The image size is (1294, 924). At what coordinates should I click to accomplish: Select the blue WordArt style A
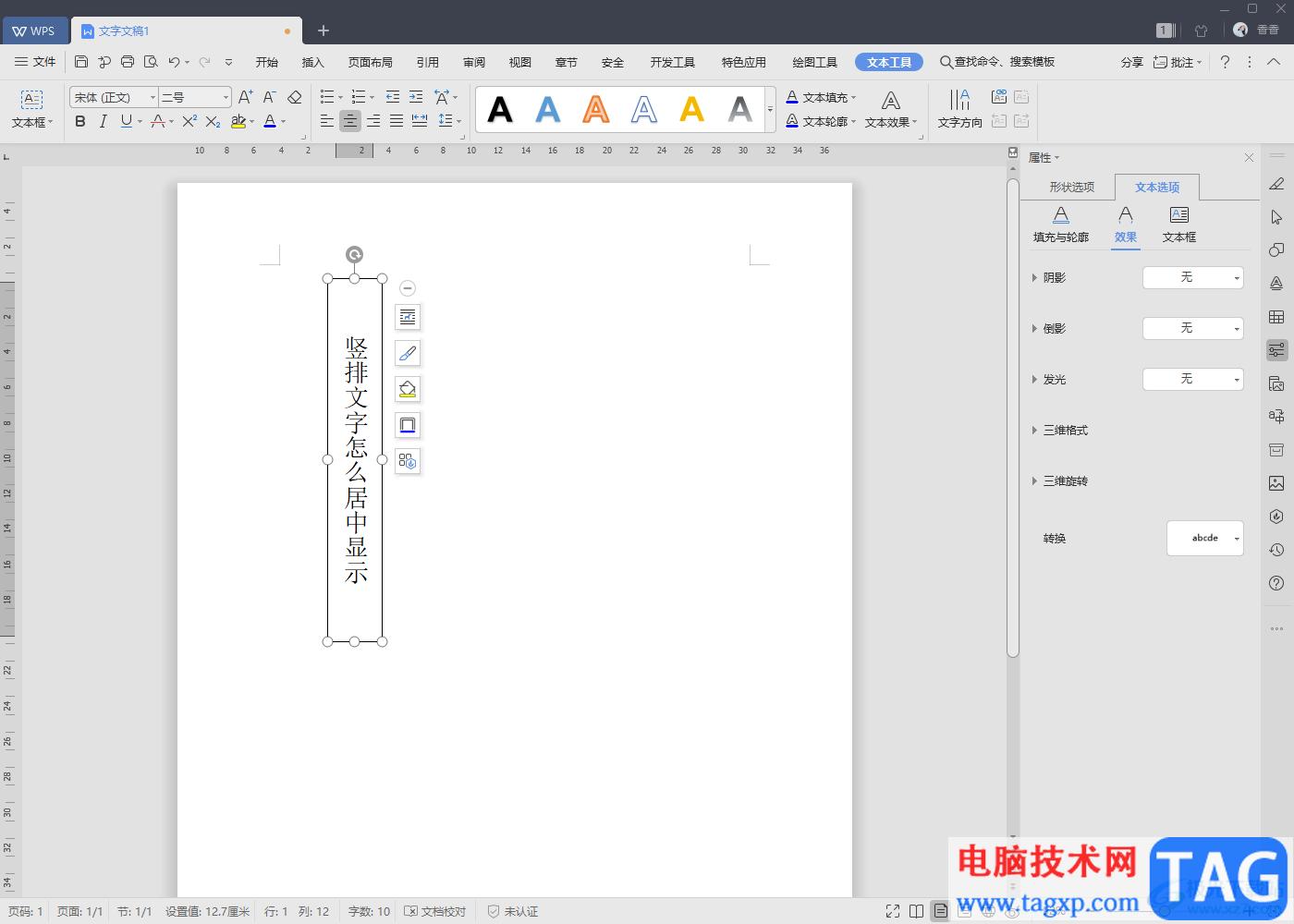click(x=548, y=110)
